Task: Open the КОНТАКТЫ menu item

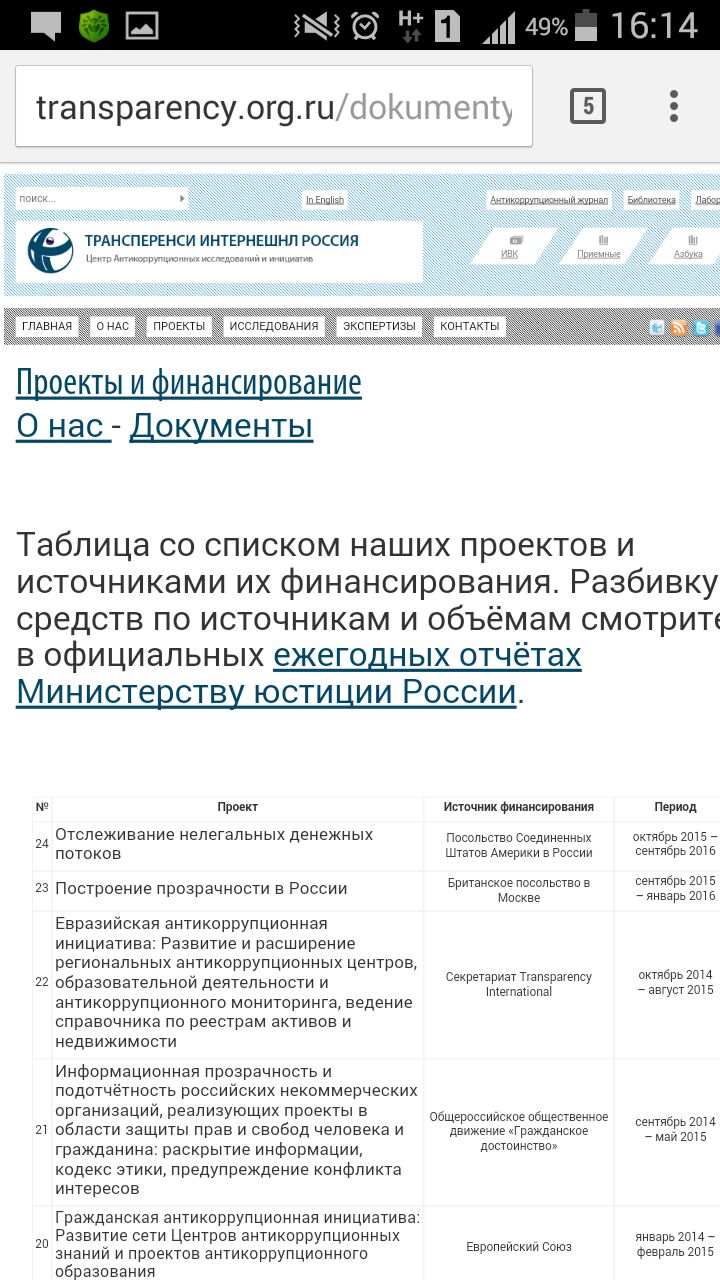Action: [x=470, y=326]
